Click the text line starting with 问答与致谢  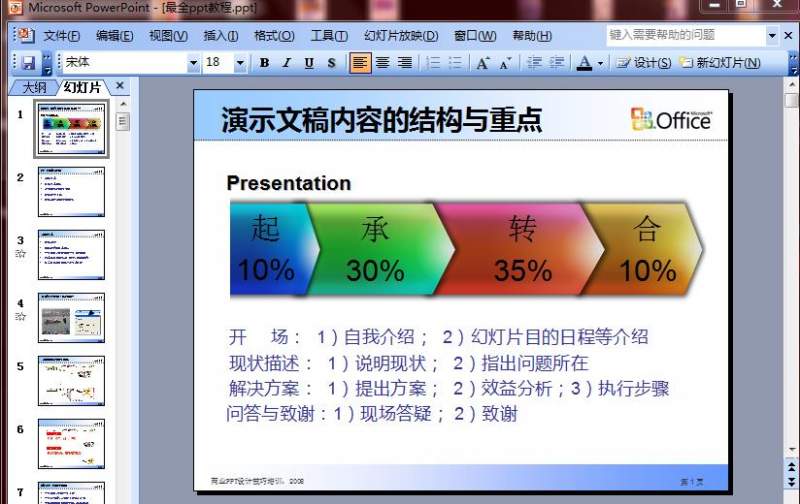click(x=372, y=414)
